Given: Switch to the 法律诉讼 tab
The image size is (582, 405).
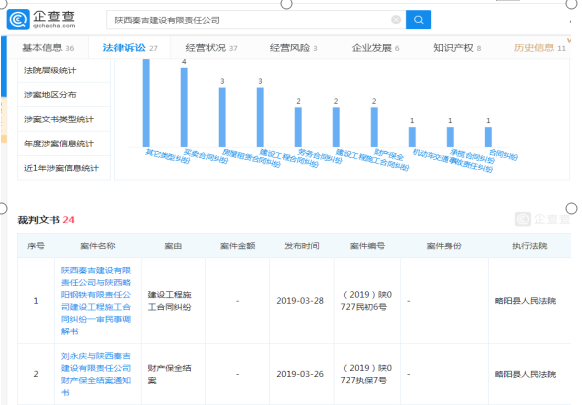Looking at the screenshot, I should [x=130, y=48].
